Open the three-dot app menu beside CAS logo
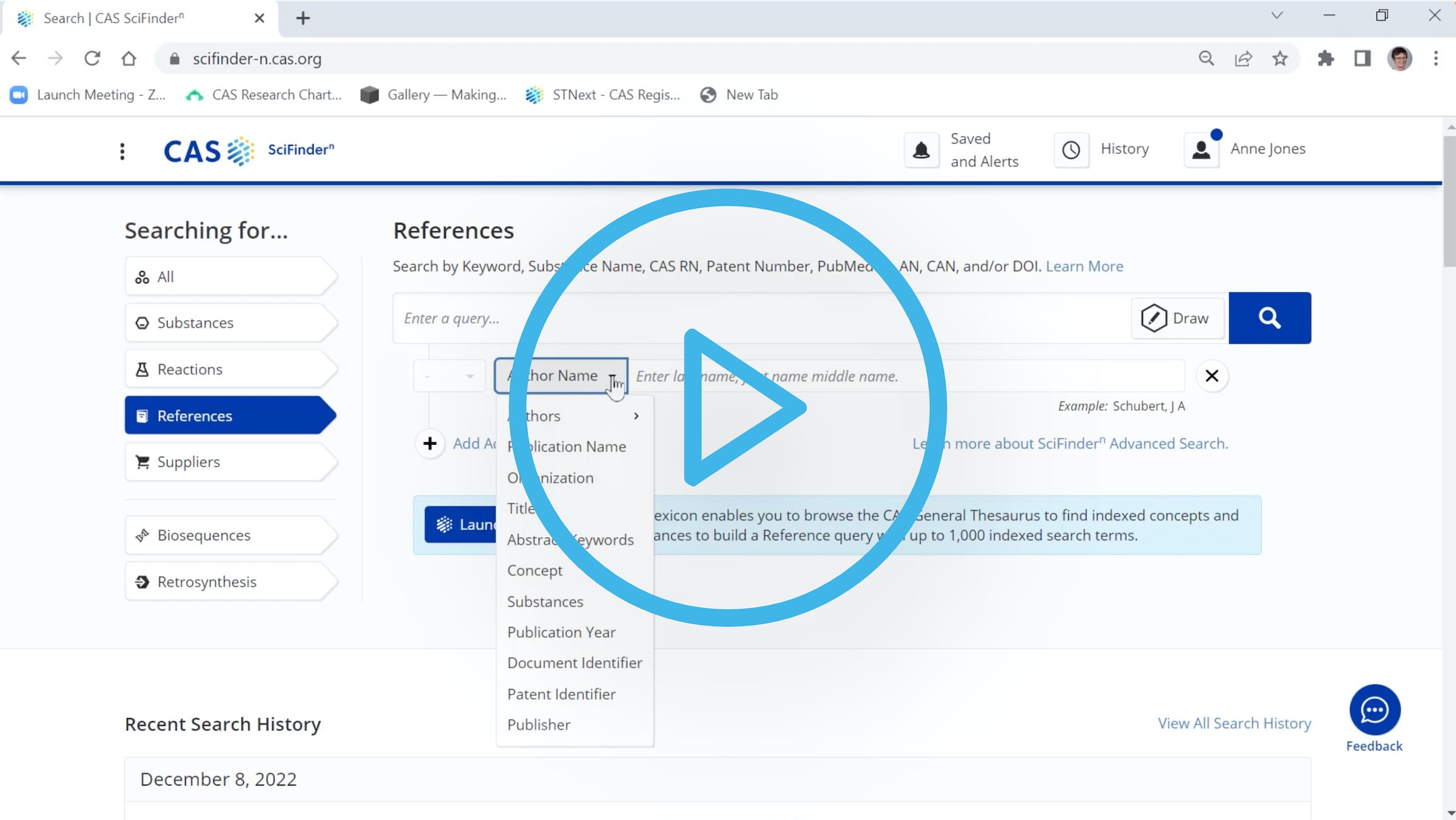The width and height of the screenshot is (1456, 820). (122, 151)
